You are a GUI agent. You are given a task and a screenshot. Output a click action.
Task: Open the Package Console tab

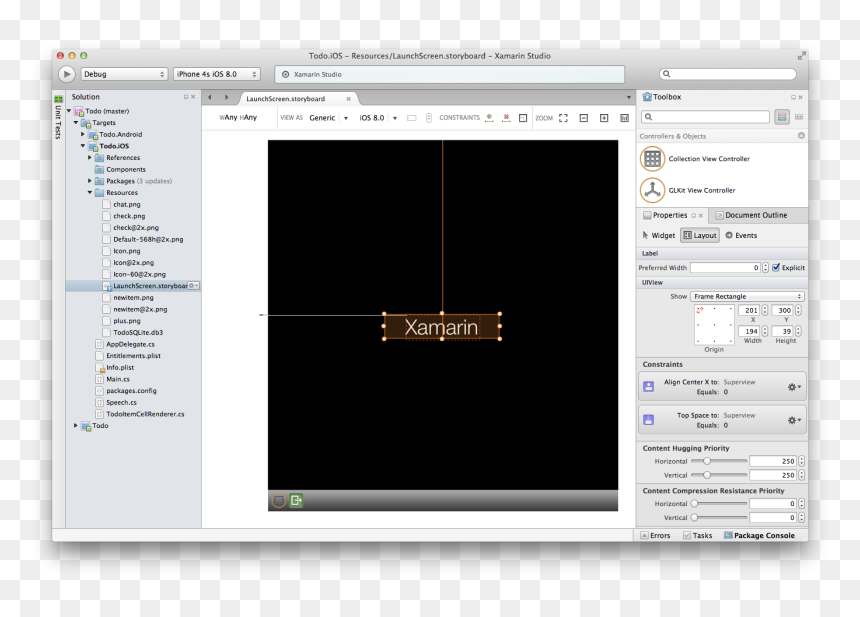[759, 535]
